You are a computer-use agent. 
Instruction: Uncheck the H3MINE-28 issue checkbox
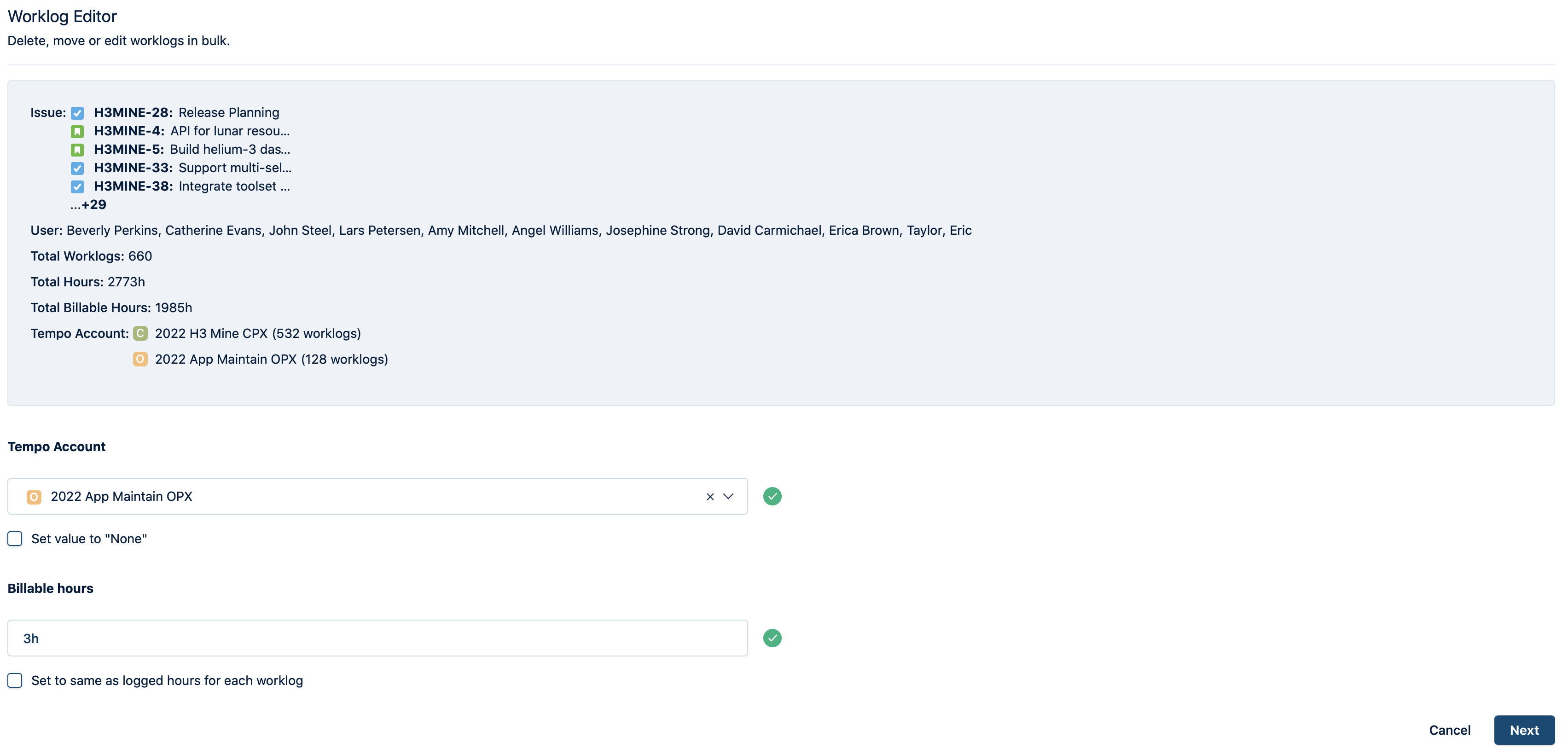click(77, 113)
